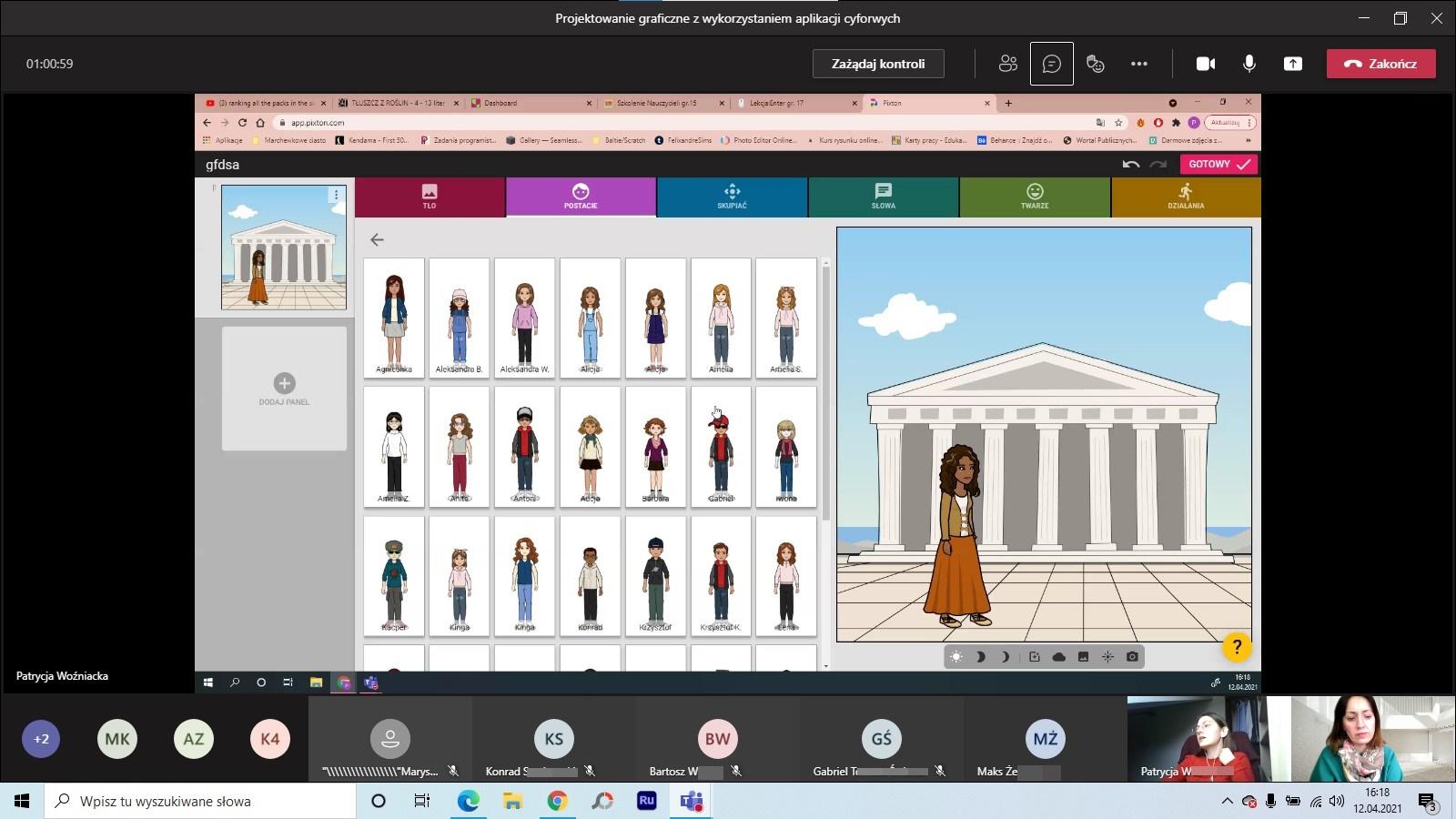Open a new browser tab with the plus

pyautogui.click(x=1008, y=103)
